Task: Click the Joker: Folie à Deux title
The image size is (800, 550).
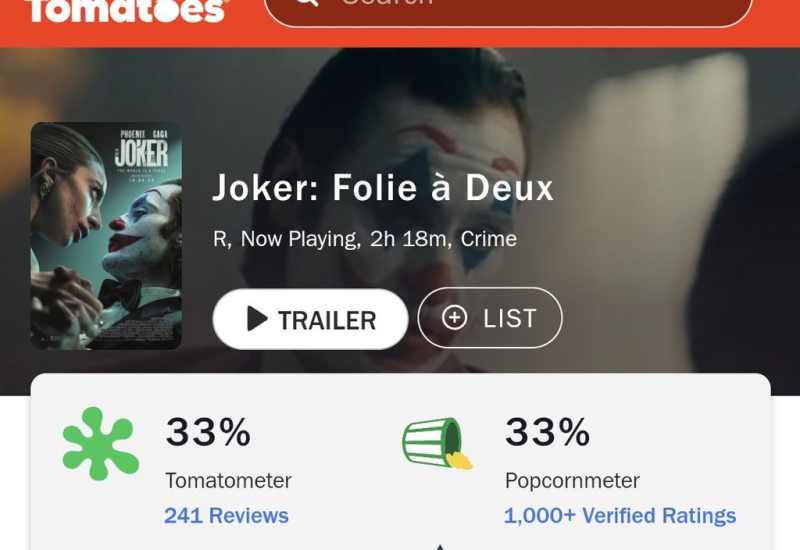Action: point(383,187)
